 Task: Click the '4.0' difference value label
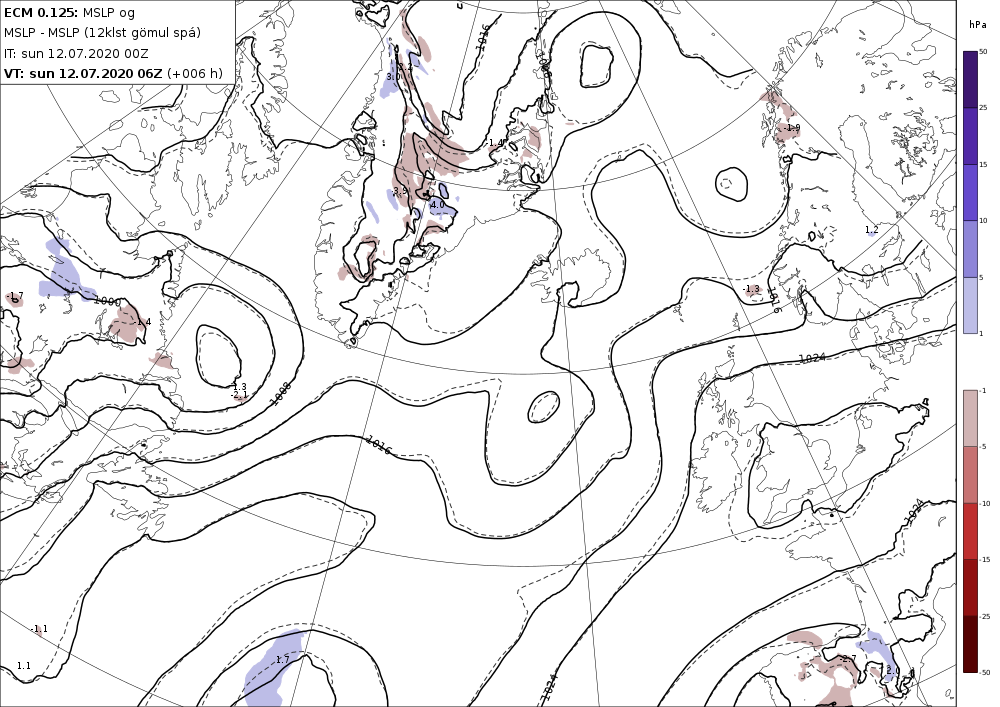(x=438, y=205)
